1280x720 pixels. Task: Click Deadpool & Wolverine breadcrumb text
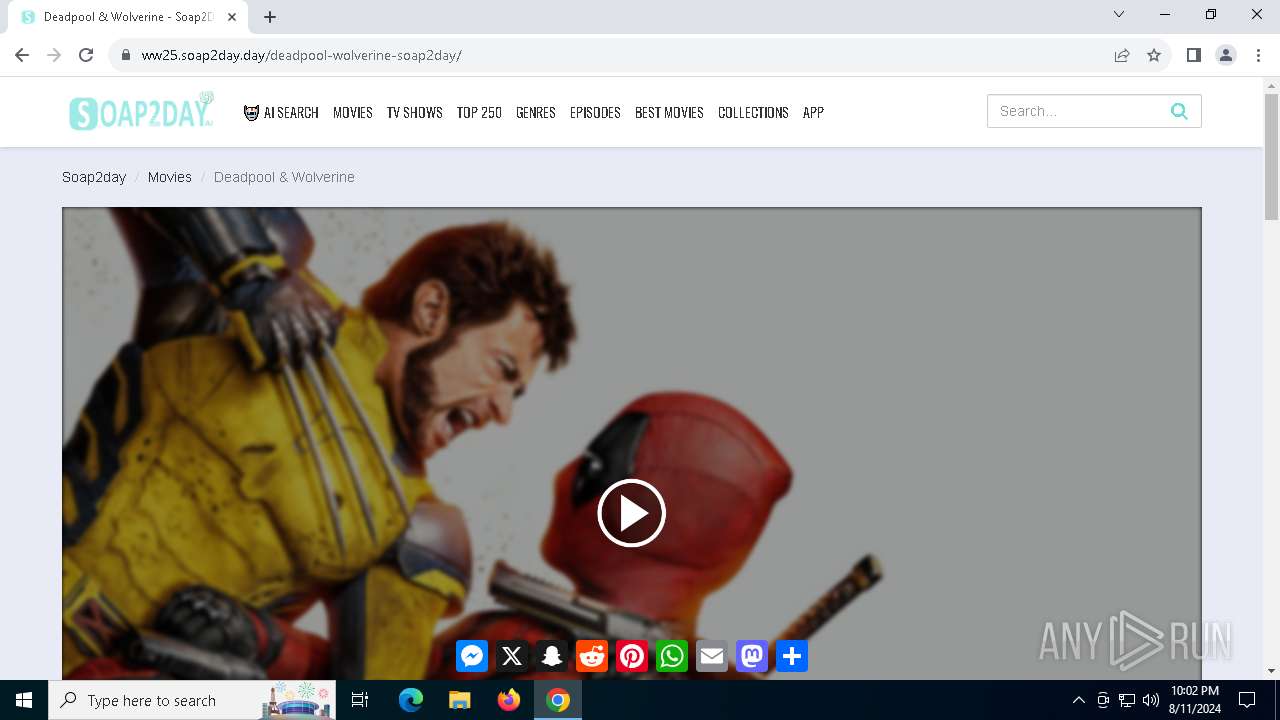click(284, 177)
